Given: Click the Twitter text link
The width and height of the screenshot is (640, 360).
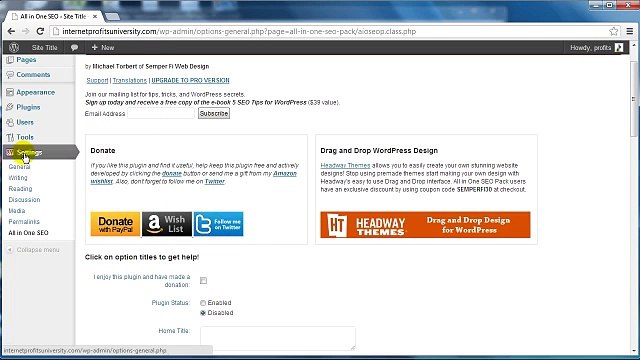Looking at the screenshot, I should [215, 182].
